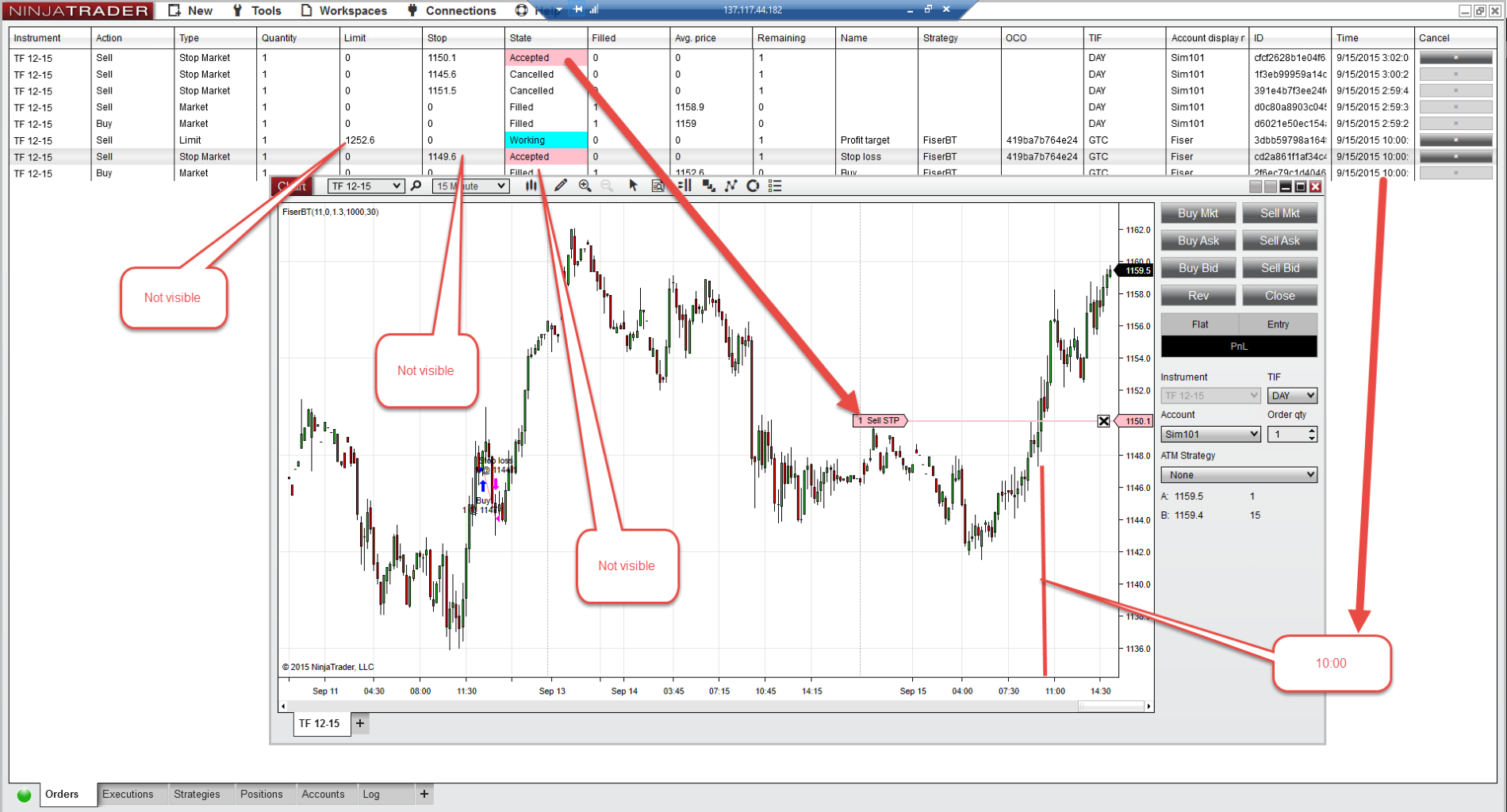The height and width of the screenshot is (812, 1507).
Task: Open the chart instrument selector TF 12-15
Action: [x=366, y=186]
